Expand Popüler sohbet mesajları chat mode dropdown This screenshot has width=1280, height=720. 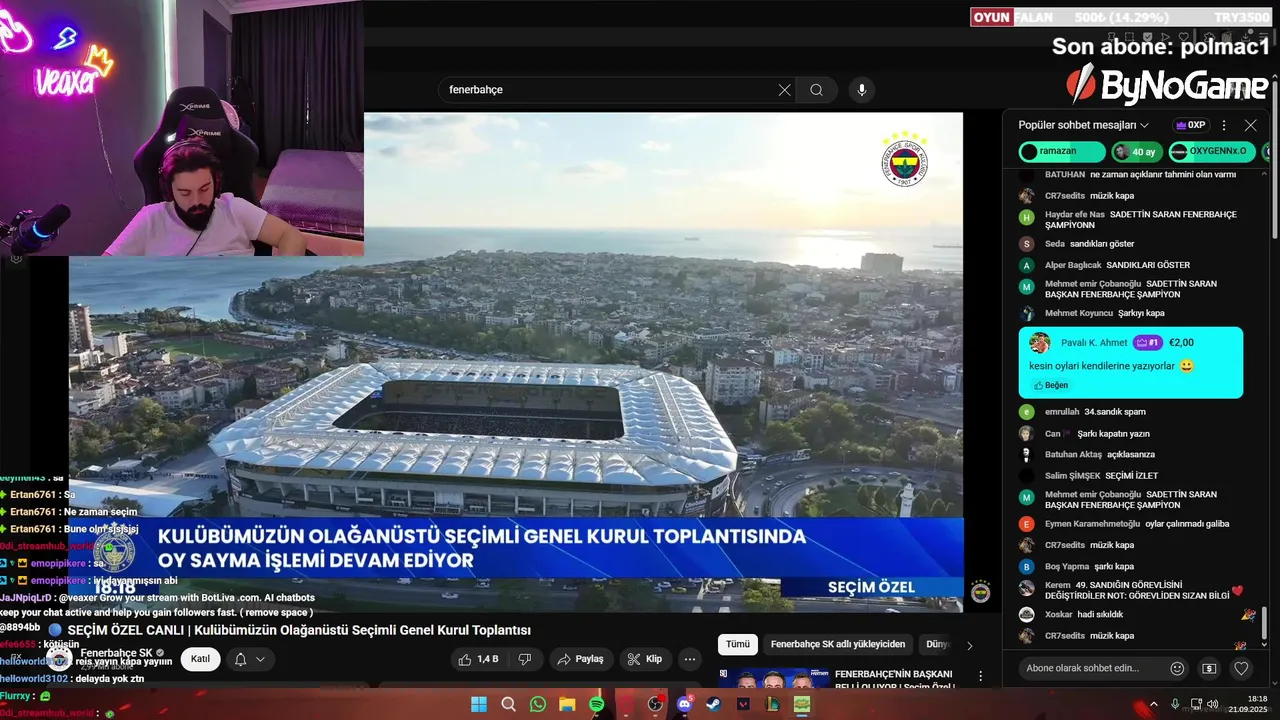pyautogui.click(x=1083, y=125)
